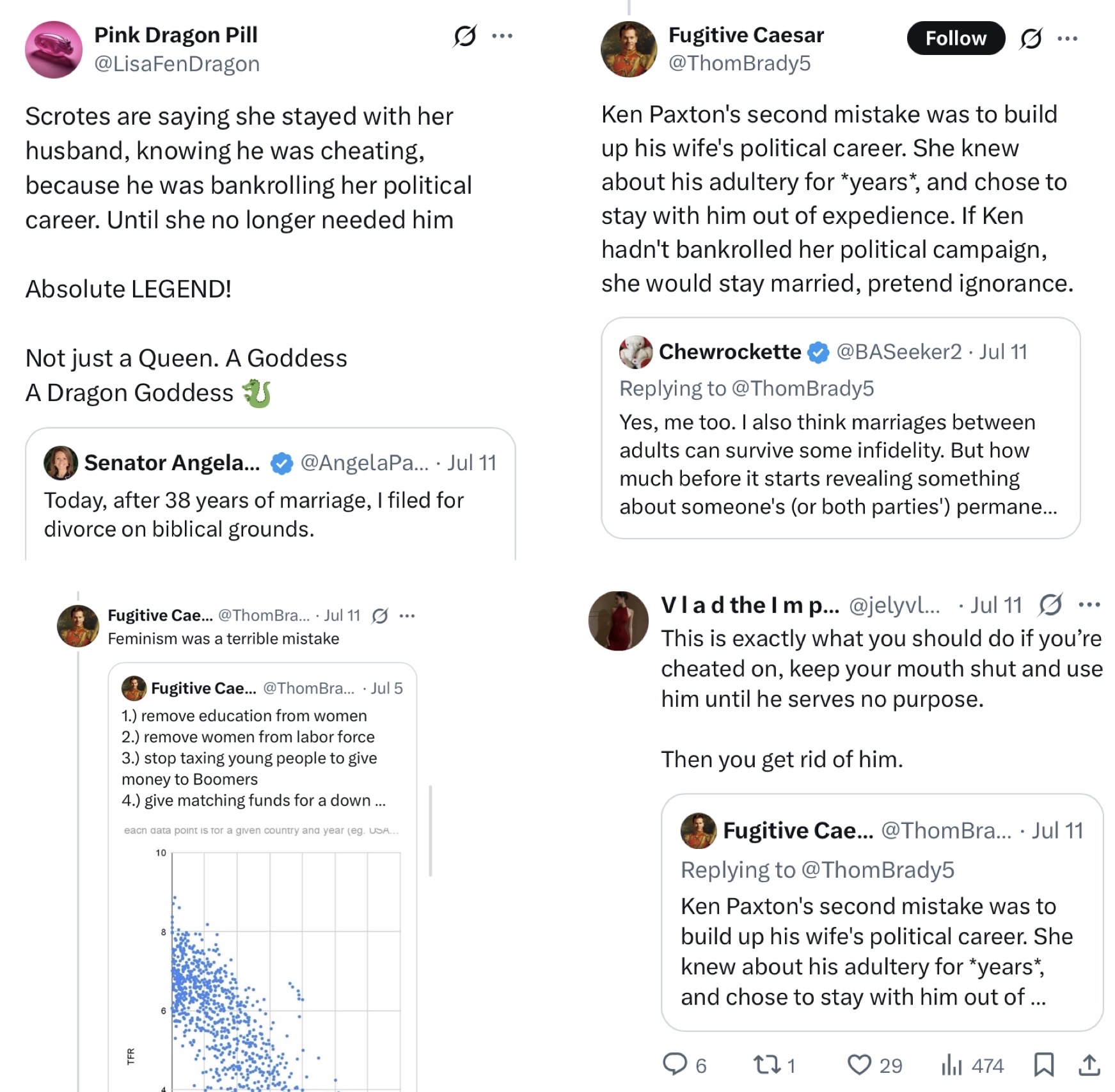
Task: Open the TFR scatter plot chart image
Action: (262, 956)
